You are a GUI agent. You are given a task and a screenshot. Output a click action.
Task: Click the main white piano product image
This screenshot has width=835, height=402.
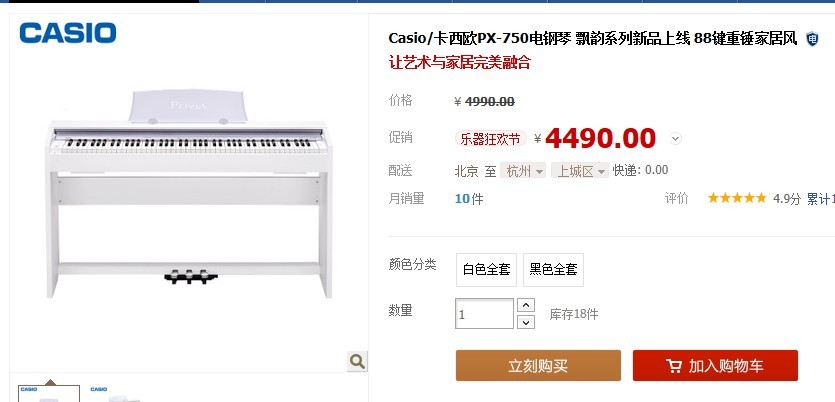[189, 194]
